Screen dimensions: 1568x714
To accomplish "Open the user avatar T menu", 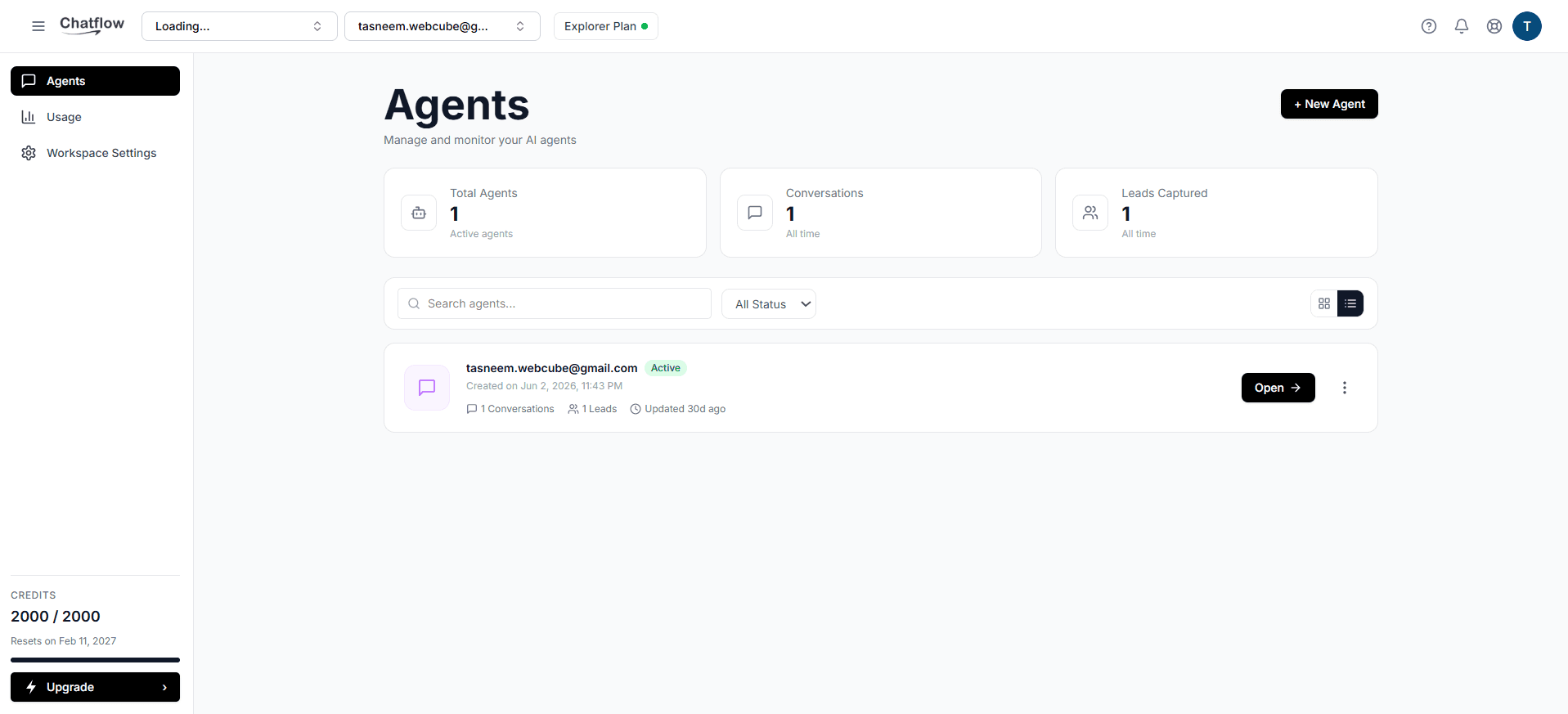I will [1527, 26].
